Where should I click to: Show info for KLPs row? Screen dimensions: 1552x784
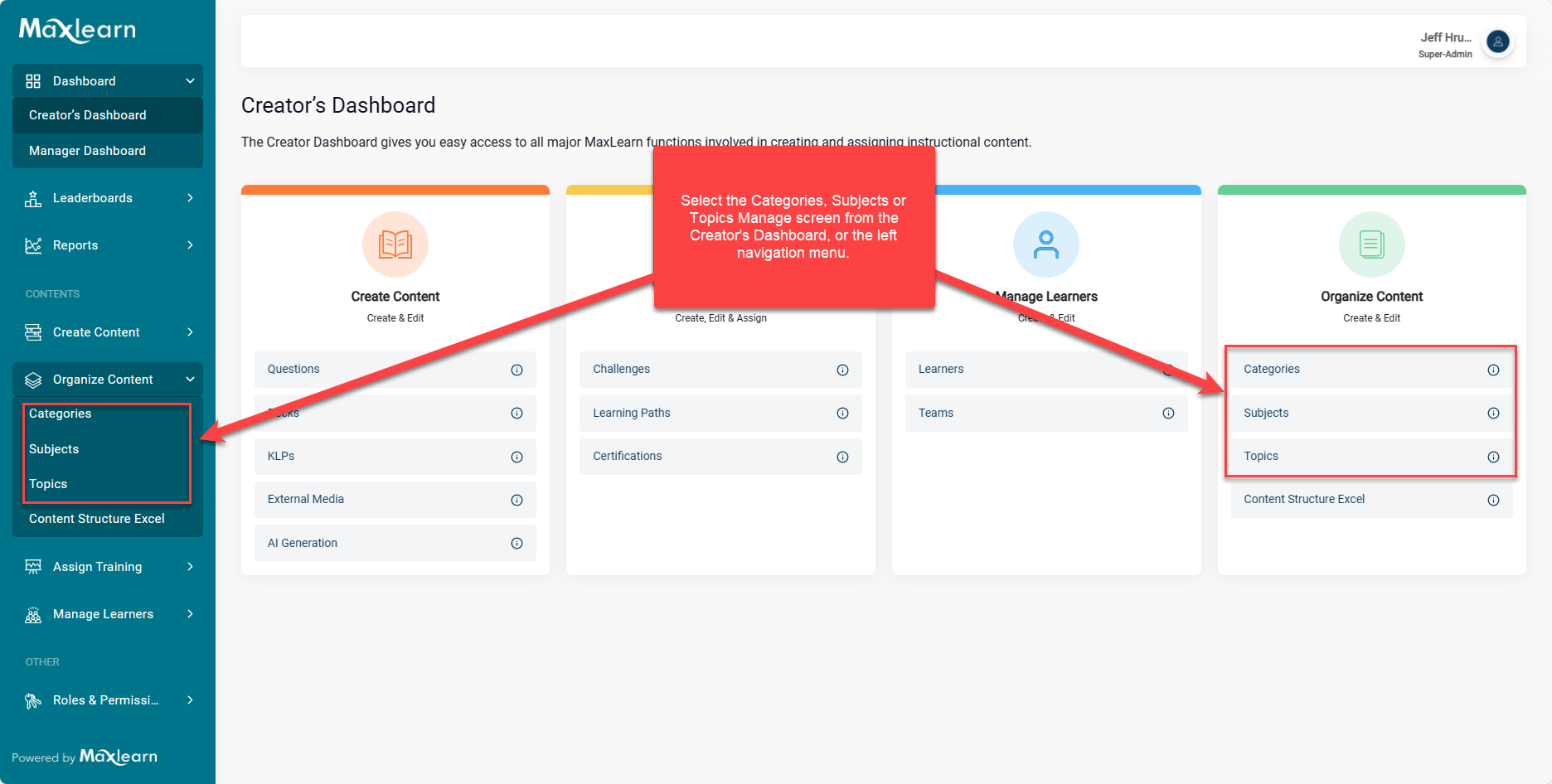tap(517, 457)
